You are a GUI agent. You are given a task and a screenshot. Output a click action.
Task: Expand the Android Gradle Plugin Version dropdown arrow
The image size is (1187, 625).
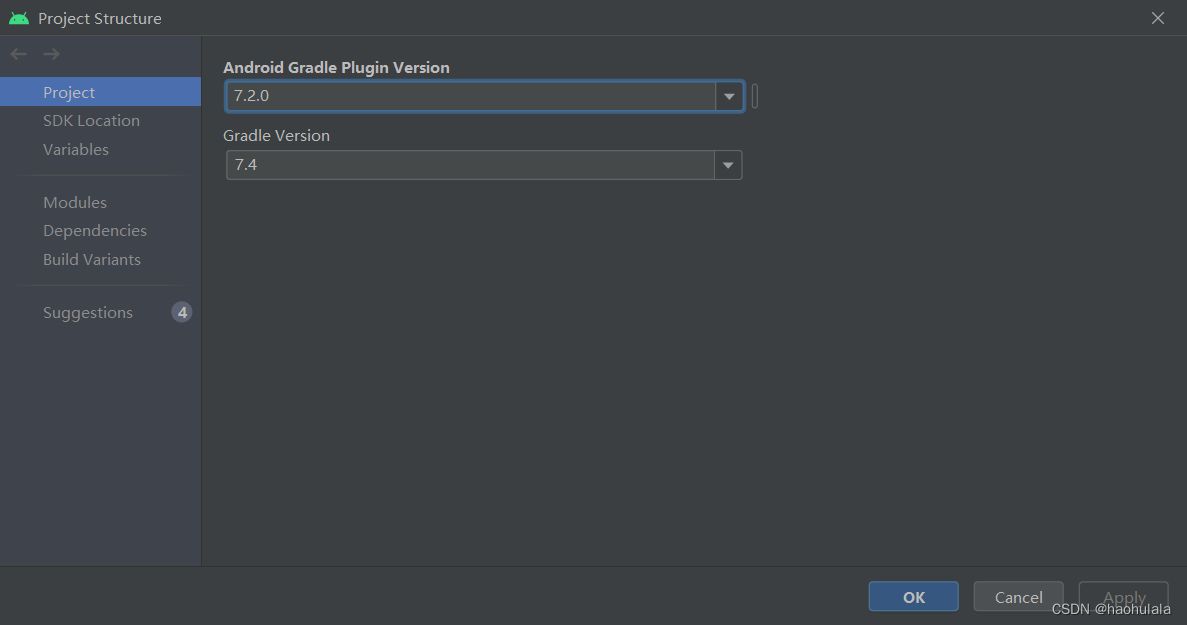tap(729, 96)
